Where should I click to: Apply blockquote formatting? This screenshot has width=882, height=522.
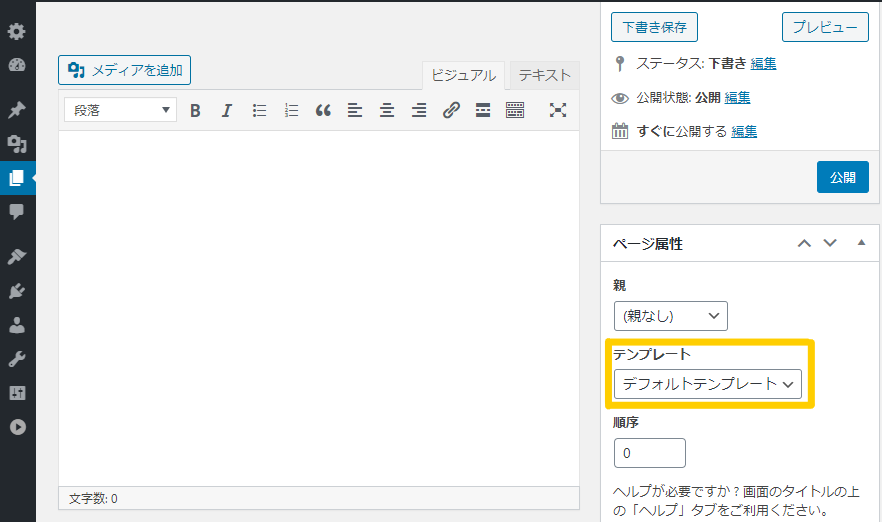tap(323, 110)
